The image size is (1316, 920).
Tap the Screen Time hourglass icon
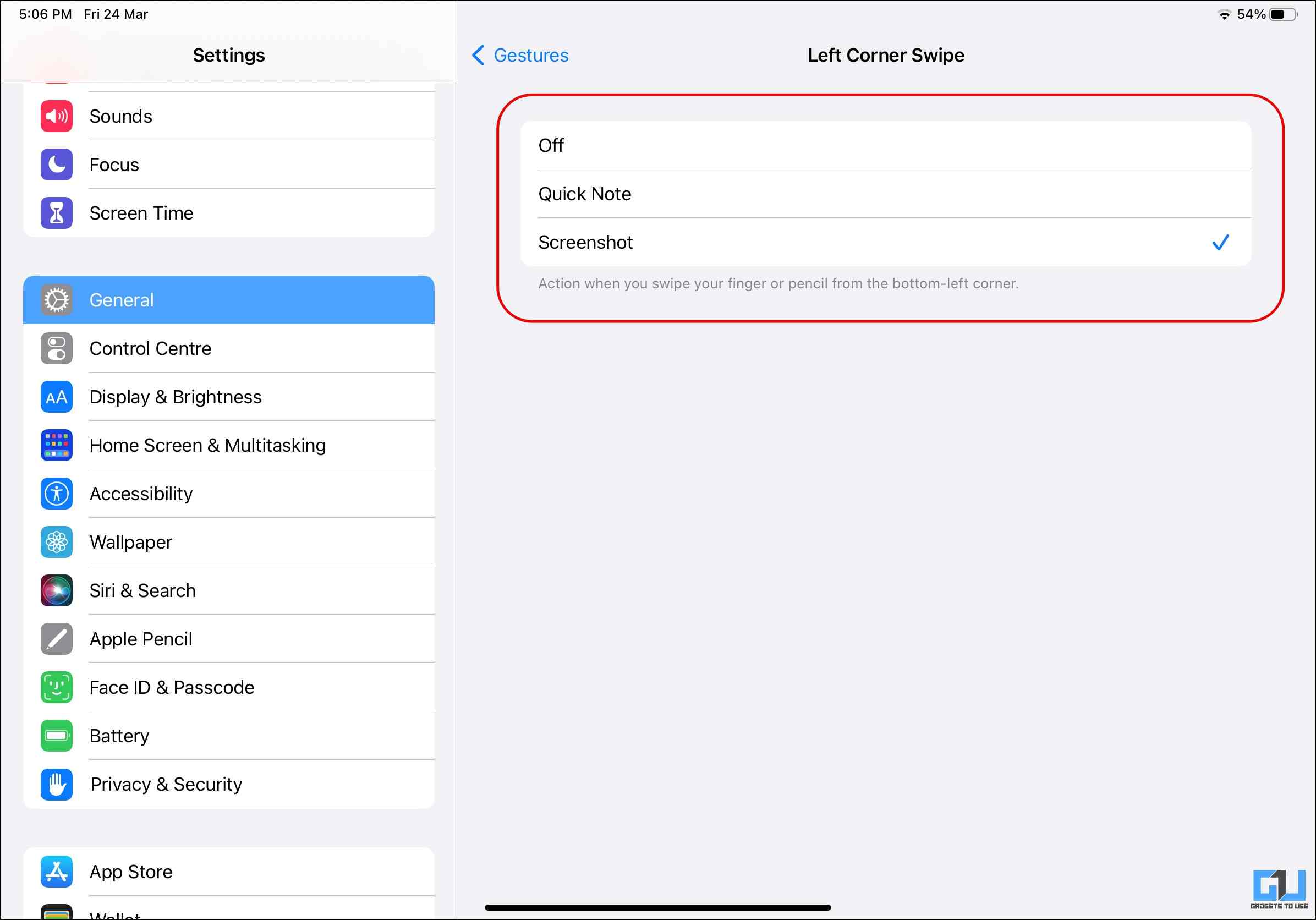tap(56, 213)
